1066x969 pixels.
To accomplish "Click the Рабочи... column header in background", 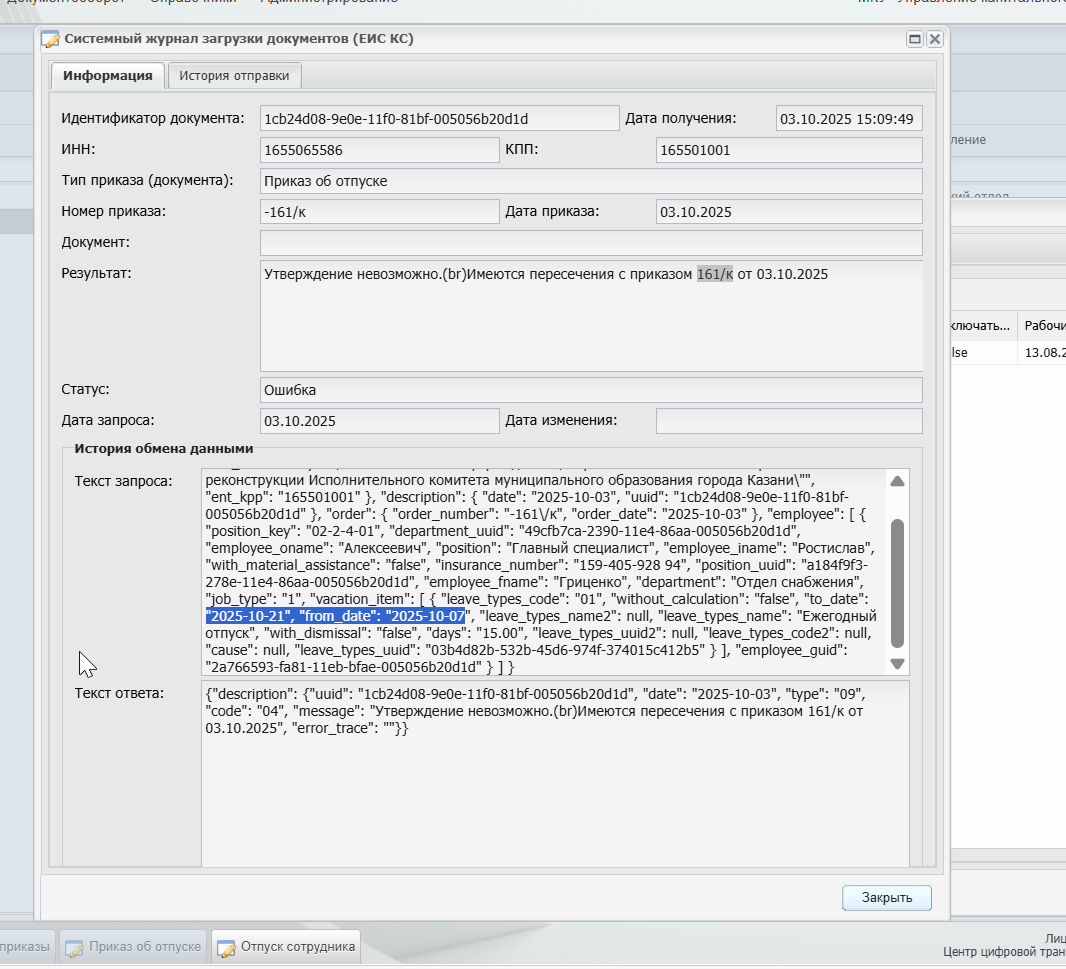I will click(x=1044, y=326).
